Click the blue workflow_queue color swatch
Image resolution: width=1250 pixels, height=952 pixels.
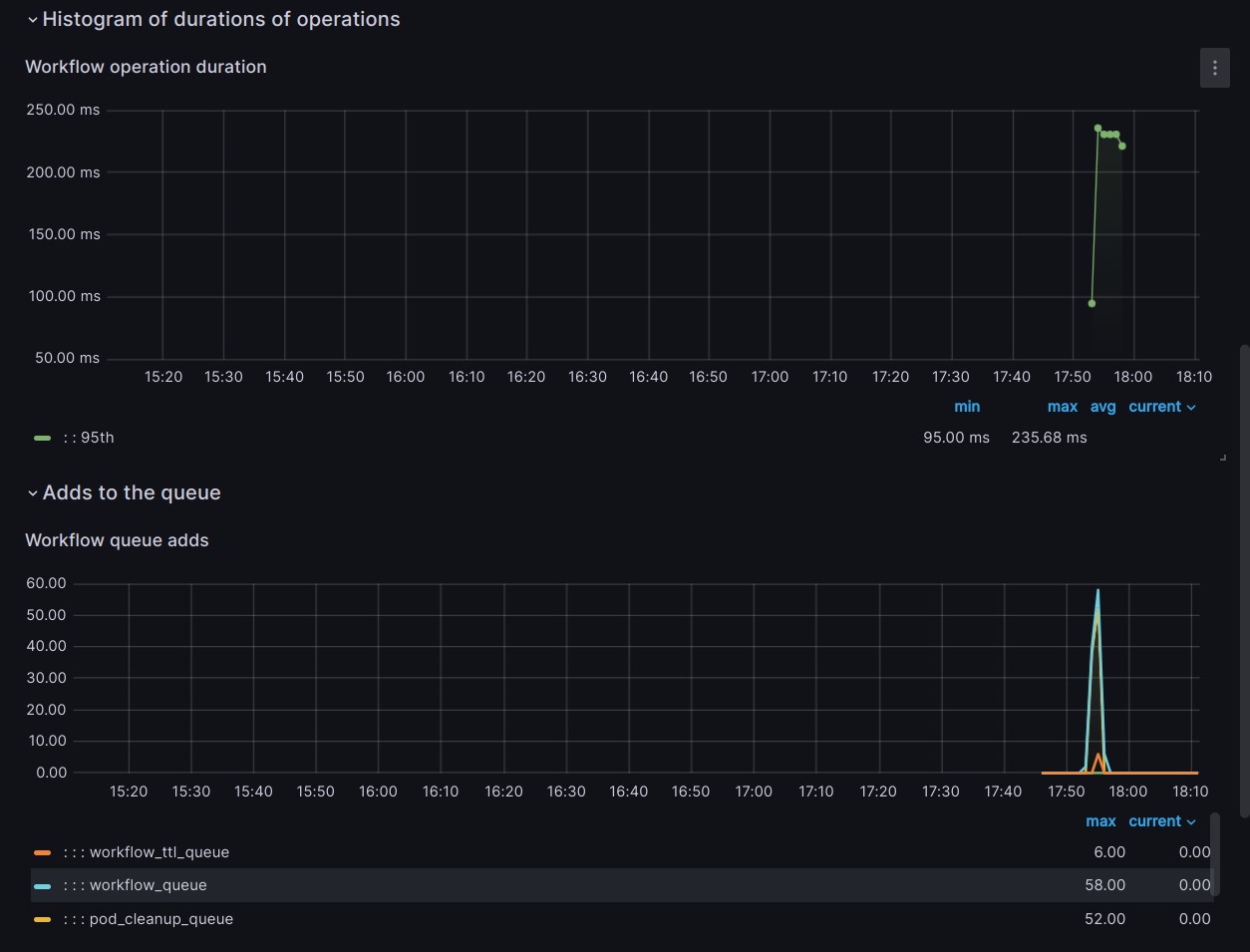click(42, 885)
